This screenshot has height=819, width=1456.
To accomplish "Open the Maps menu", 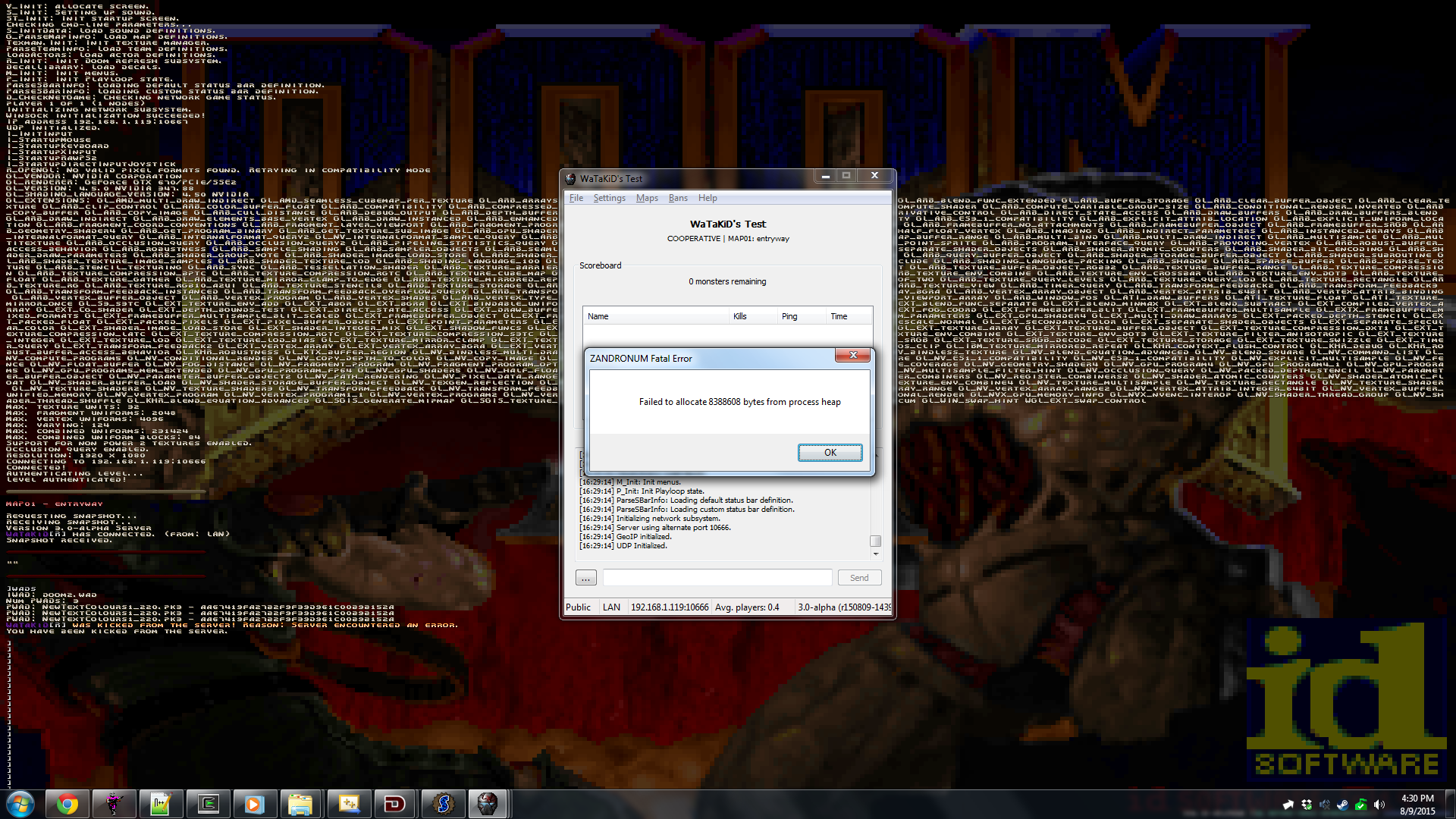I will 647,198.
